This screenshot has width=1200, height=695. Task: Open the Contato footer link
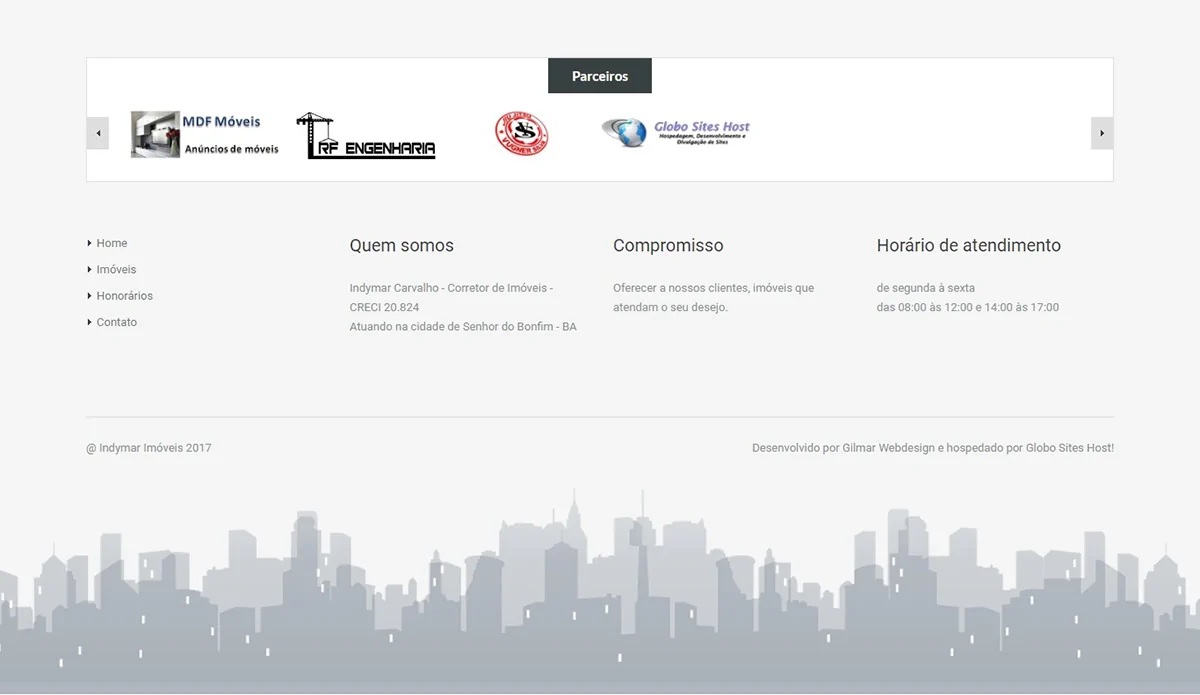coord(117,322)
